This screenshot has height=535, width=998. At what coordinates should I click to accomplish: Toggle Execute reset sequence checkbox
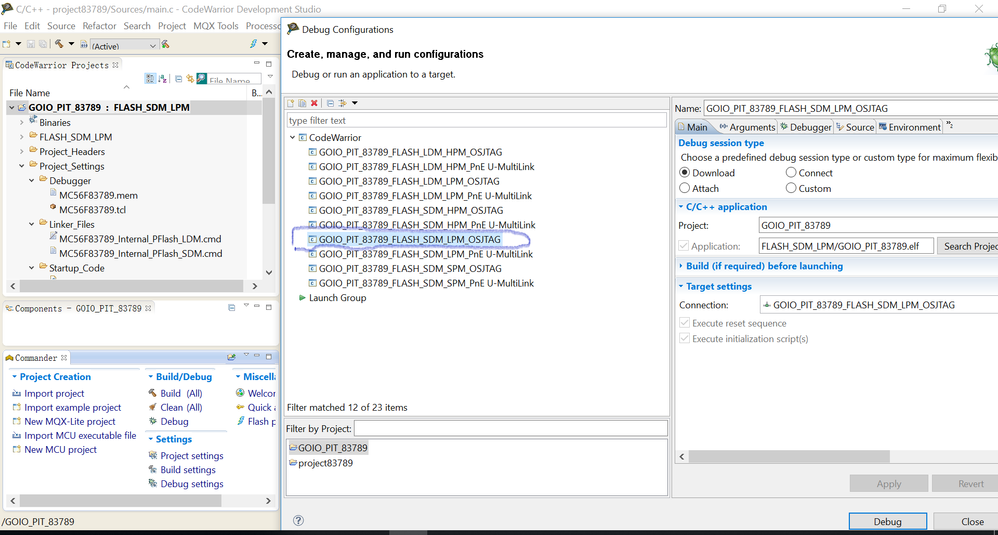(684, 323)
